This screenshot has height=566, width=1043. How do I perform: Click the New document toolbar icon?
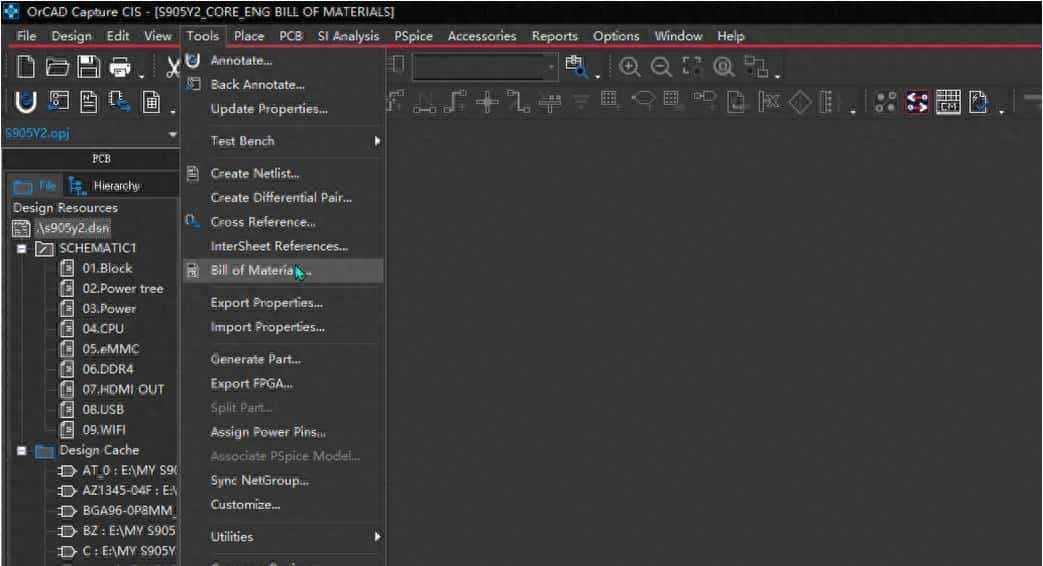(x=28, y=68)
